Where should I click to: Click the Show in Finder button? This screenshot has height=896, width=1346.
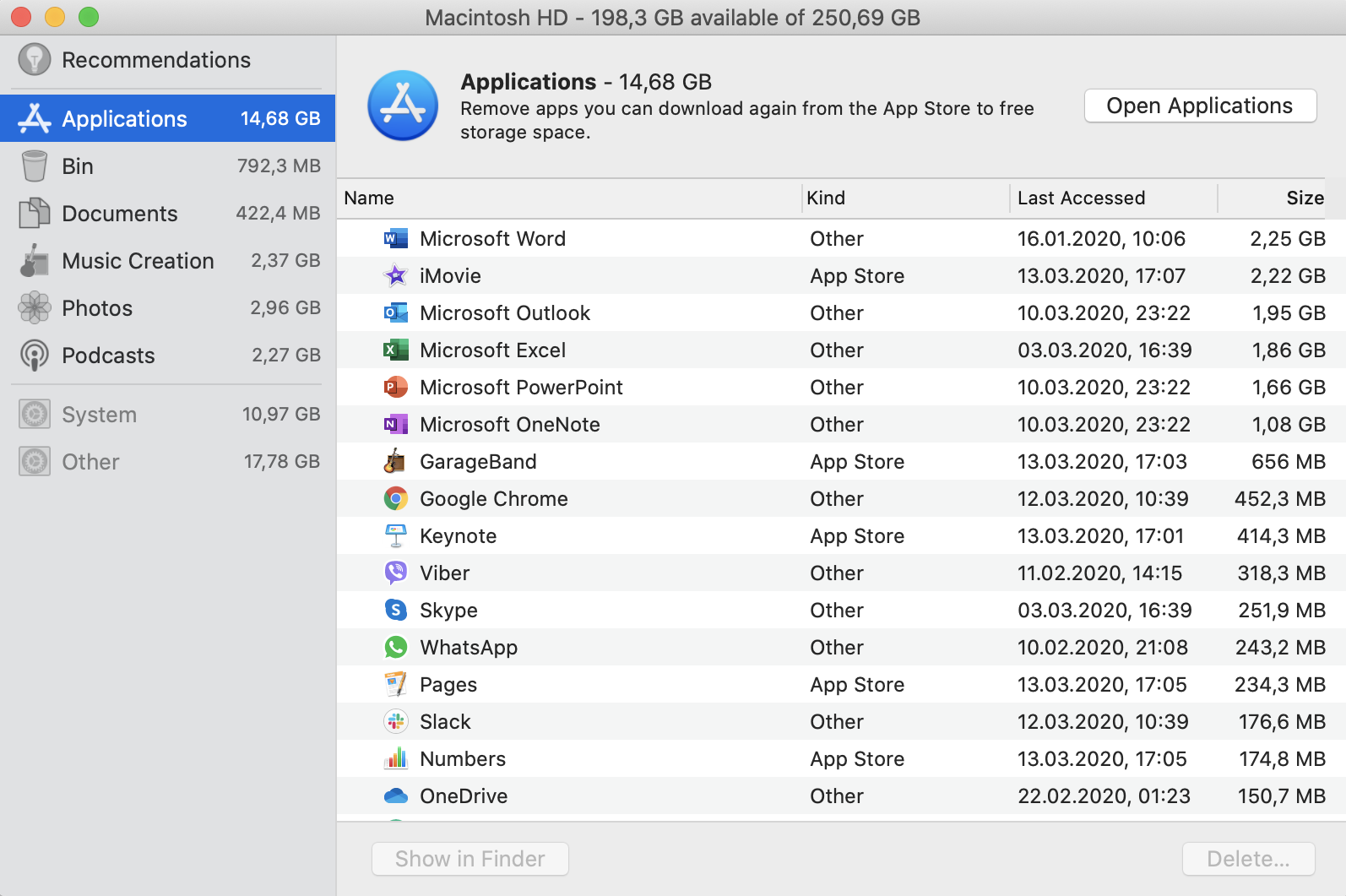point(470,859)
